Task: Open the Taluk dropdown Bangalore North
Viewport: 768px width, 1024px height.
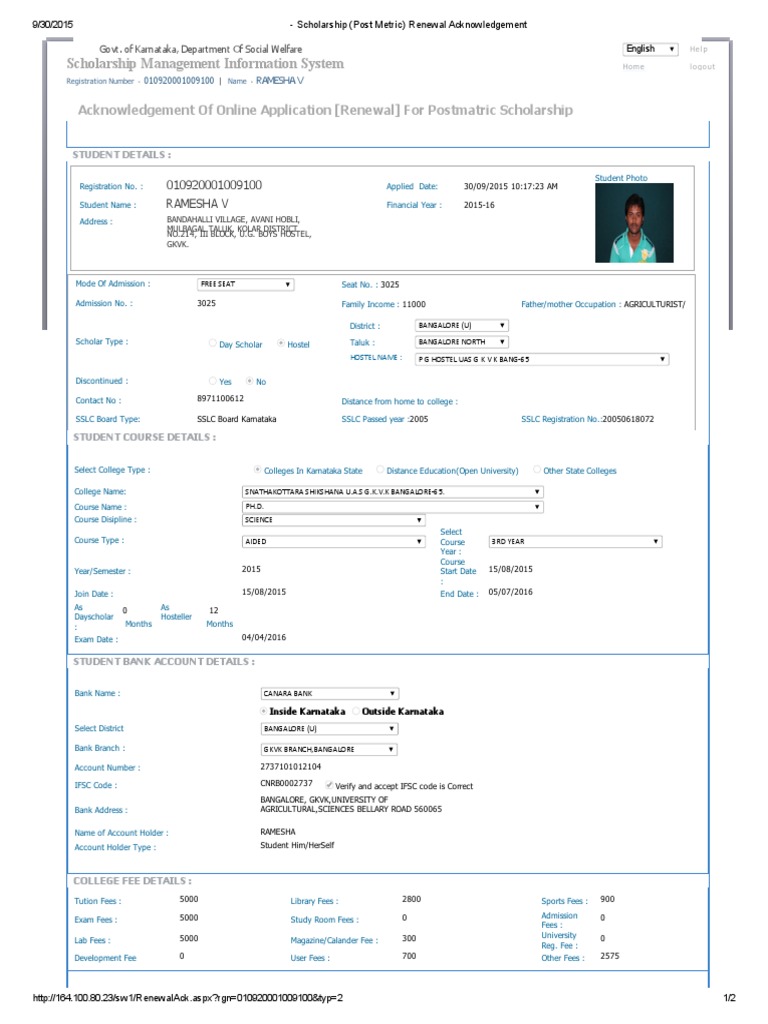Action: tap(462, 342)
